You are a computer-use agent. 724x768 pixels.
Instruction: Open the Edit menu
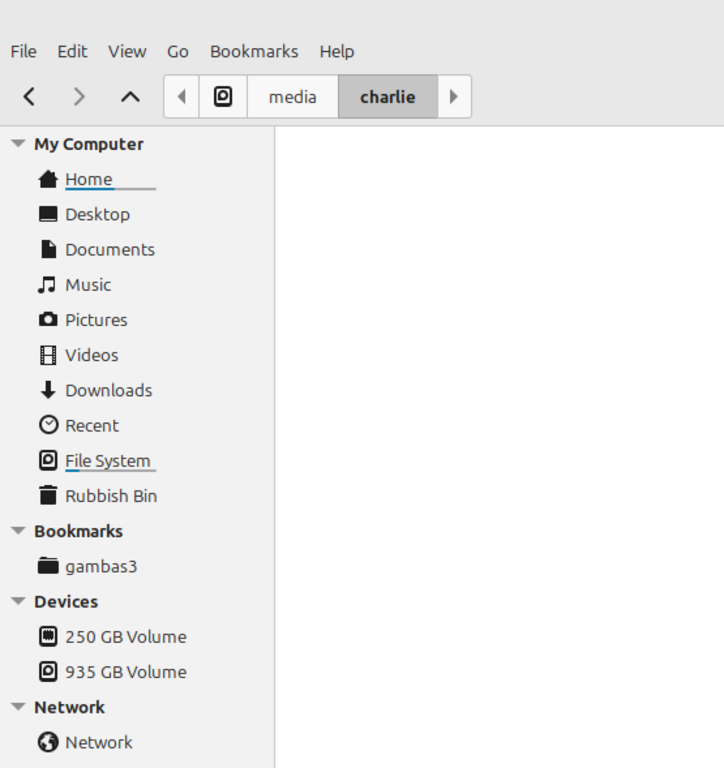pyautogui.click(x=72, y=51)
